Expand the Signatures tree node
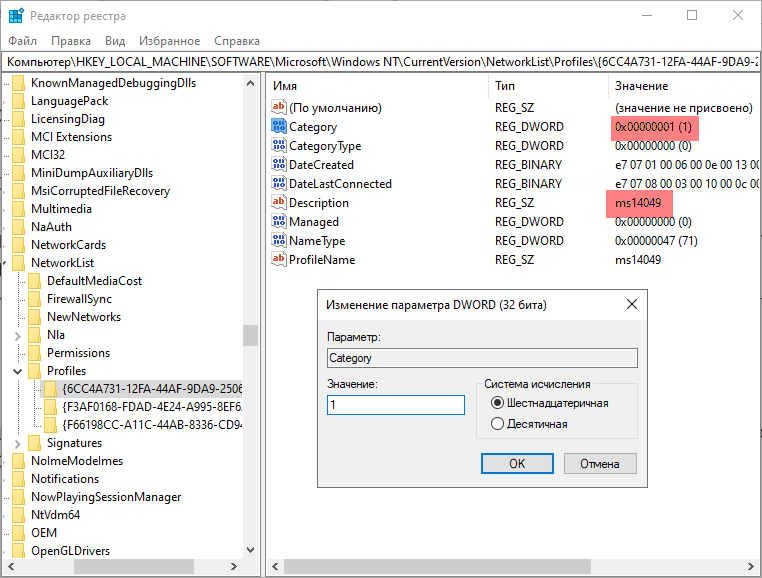 [19, 443]
